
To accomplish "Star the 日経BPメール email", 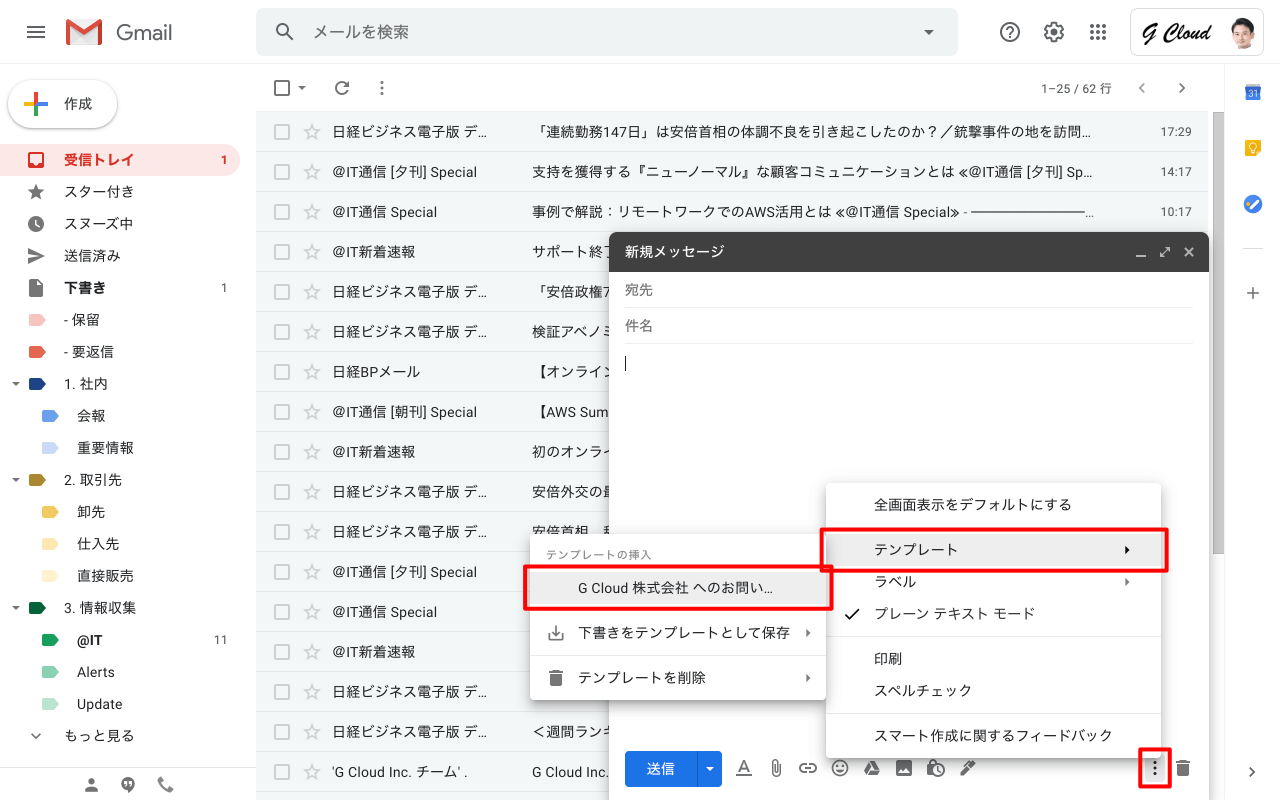I will click(312, 372).
